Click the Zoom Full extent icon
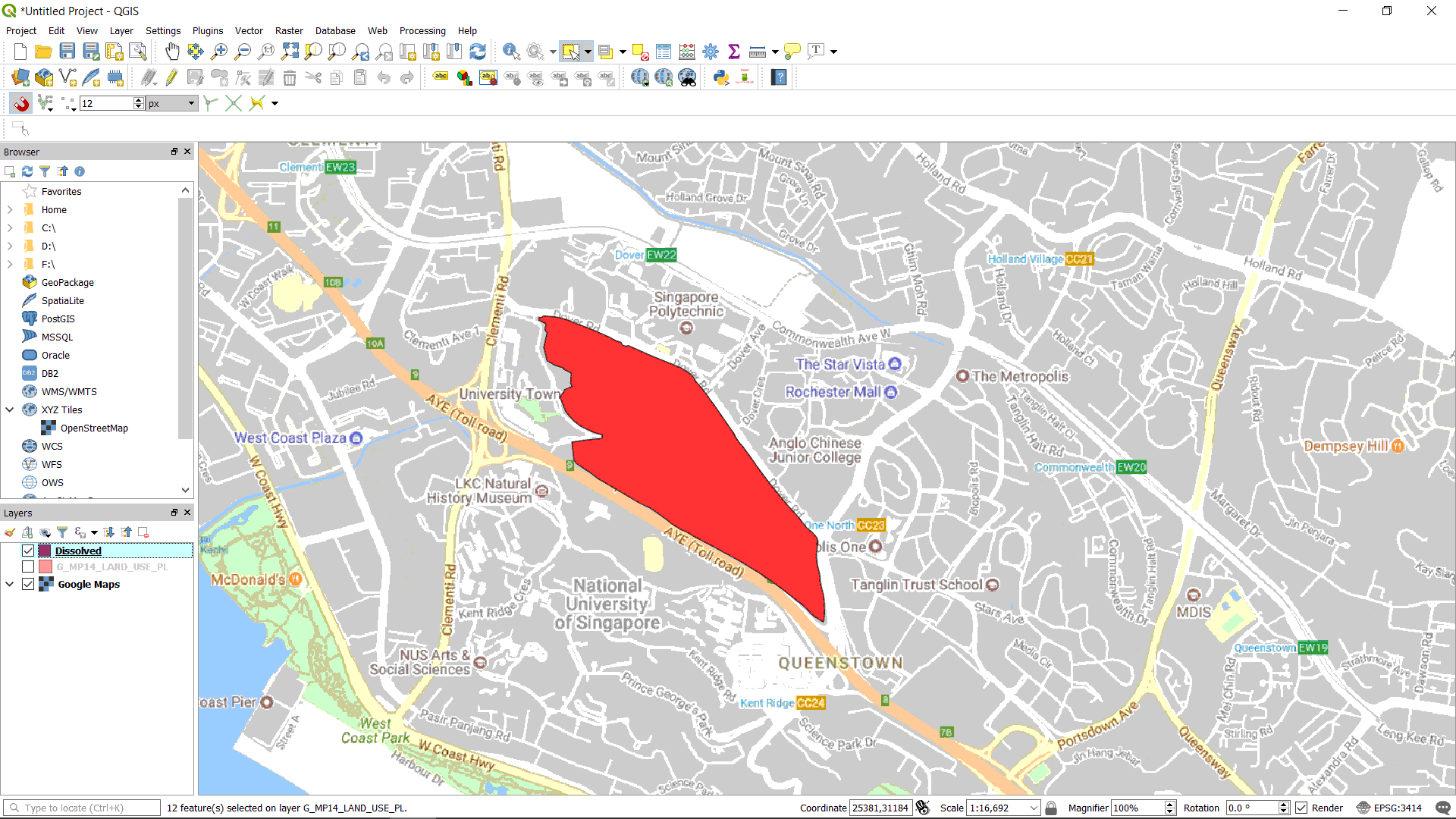 tap(290, 52)
